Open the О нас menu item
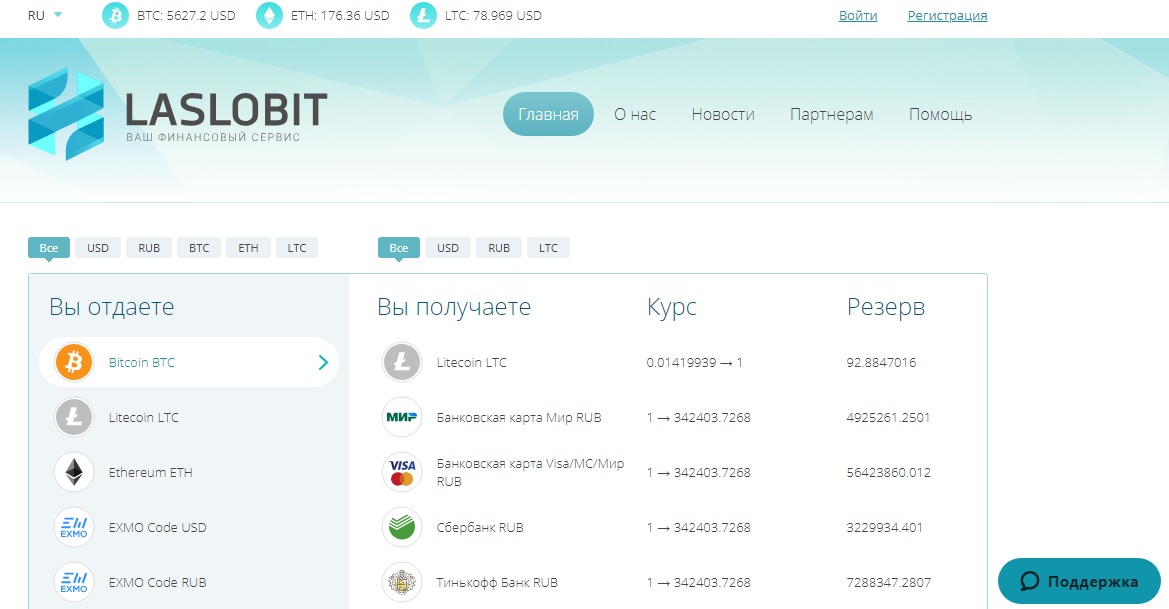The image size is (1169, 609). point(635,114)
